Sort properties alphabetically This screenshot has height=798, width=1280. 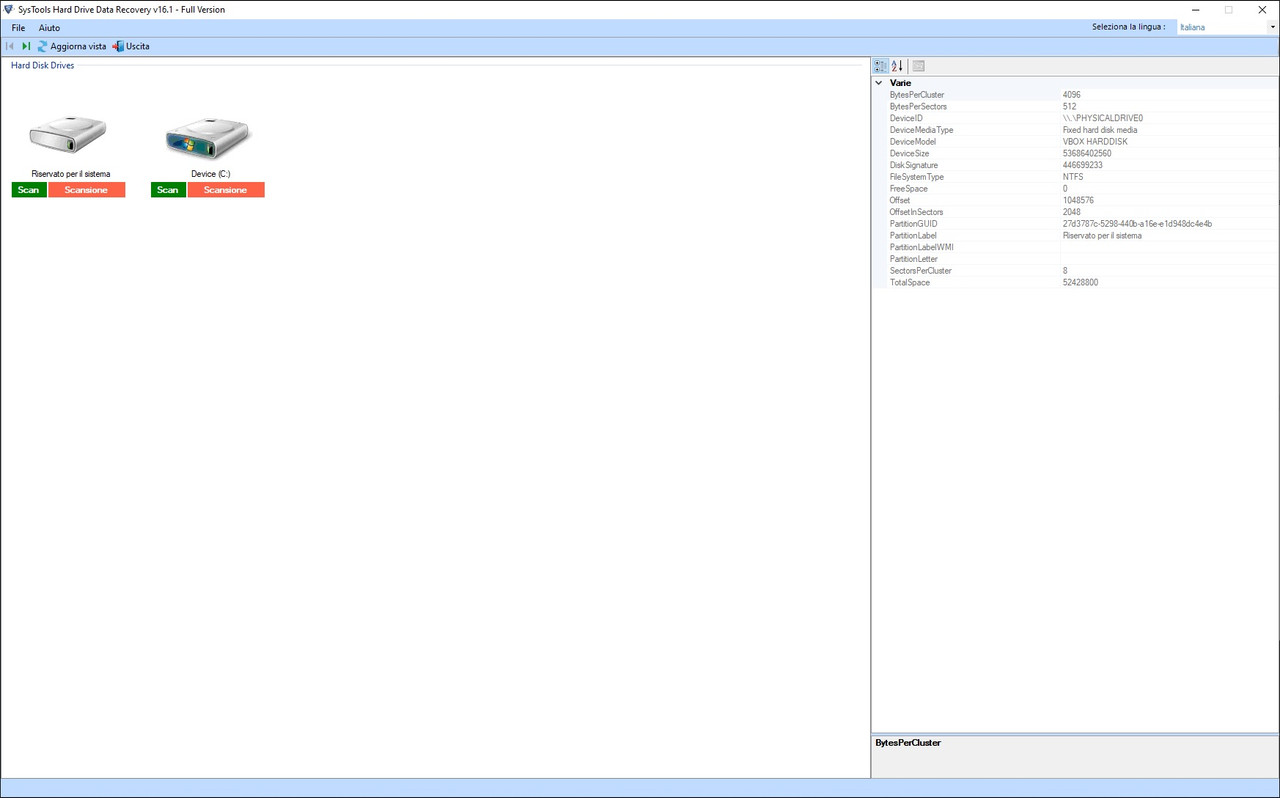pyautogui.click(x=897, y=66)
